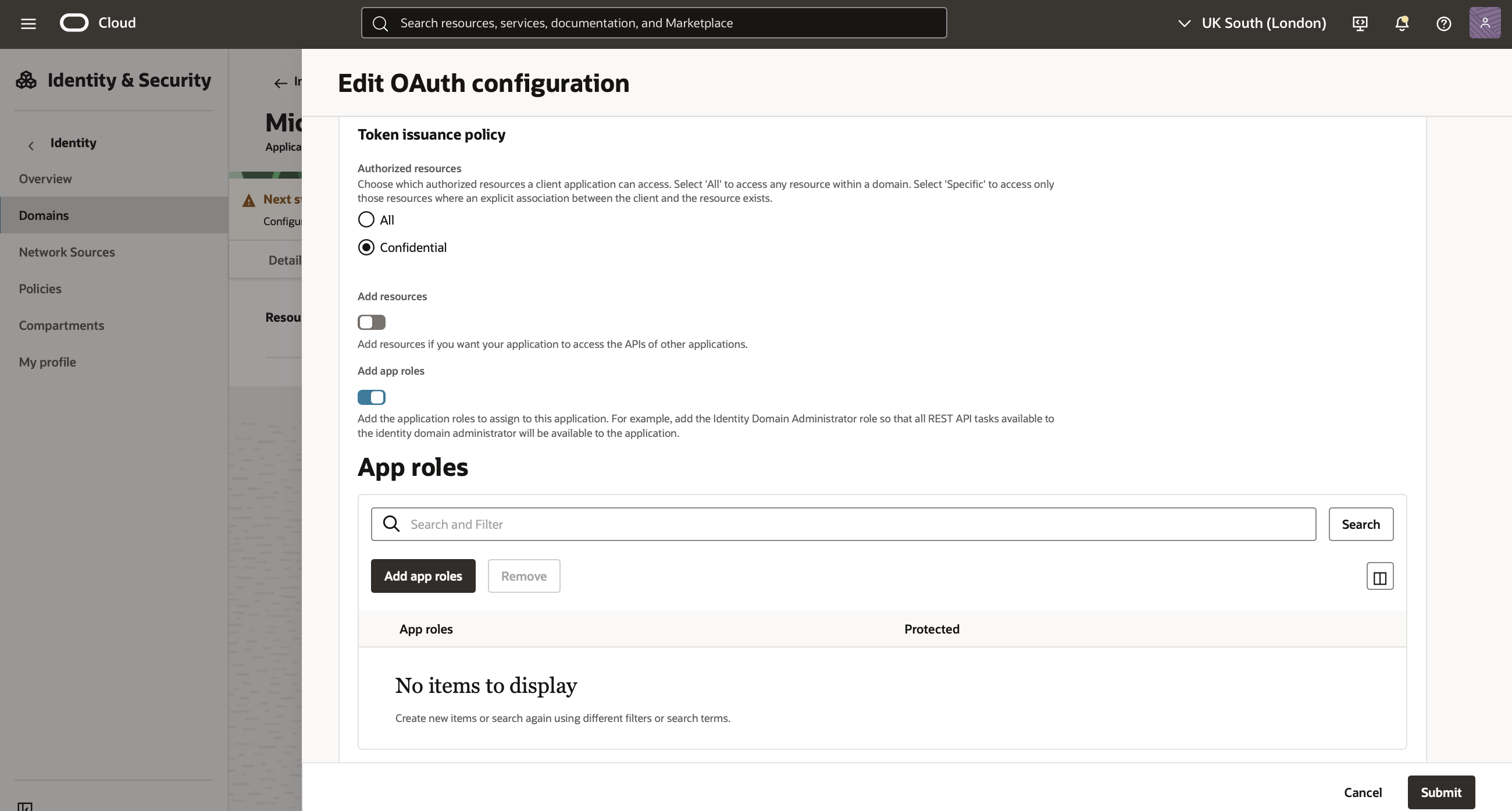Enable the Add resources toggle
Viewport: 1512px width, 811px height.
coord(372,322)
